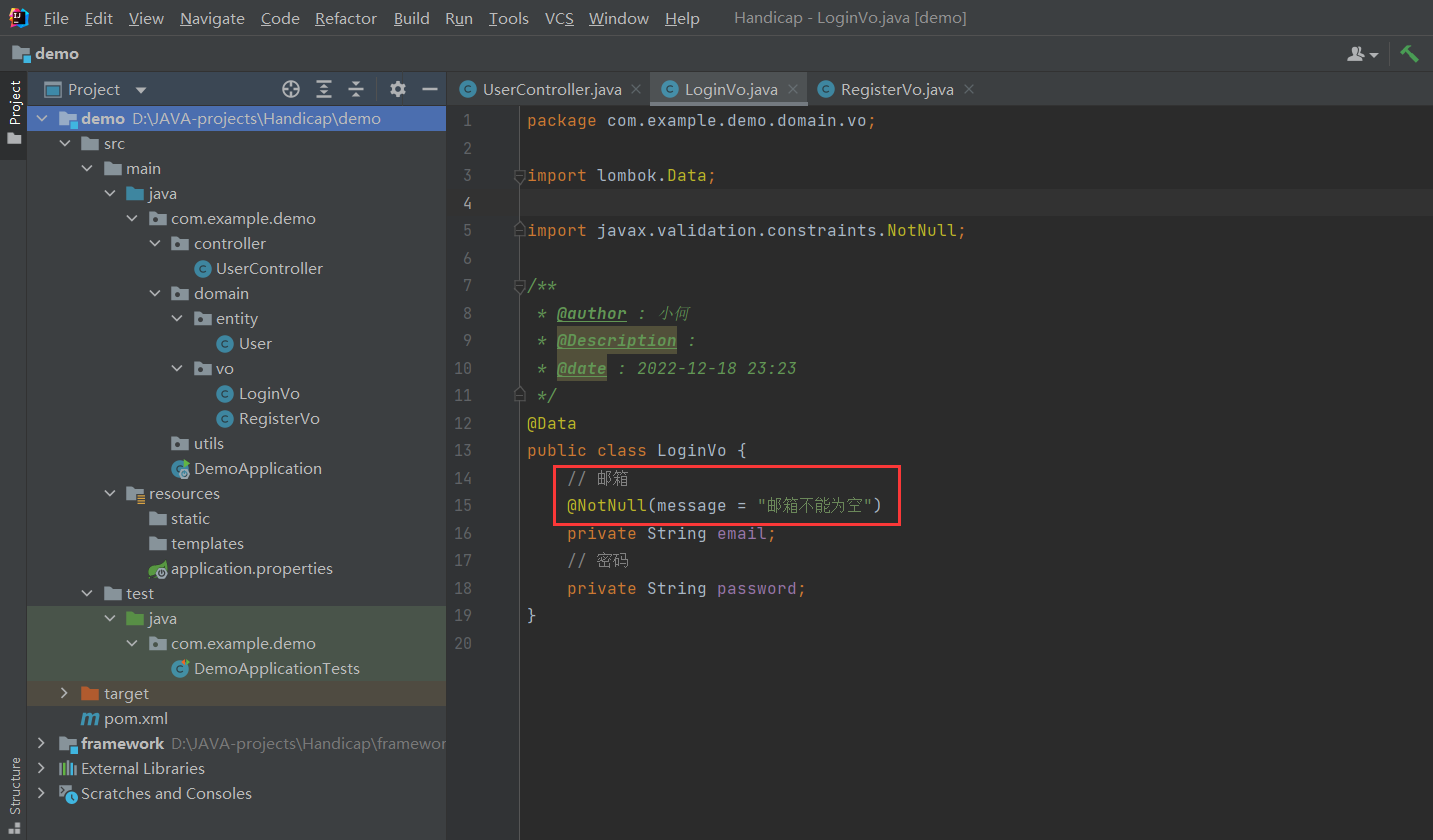Open Project panel settings gear

click(398, 89)
